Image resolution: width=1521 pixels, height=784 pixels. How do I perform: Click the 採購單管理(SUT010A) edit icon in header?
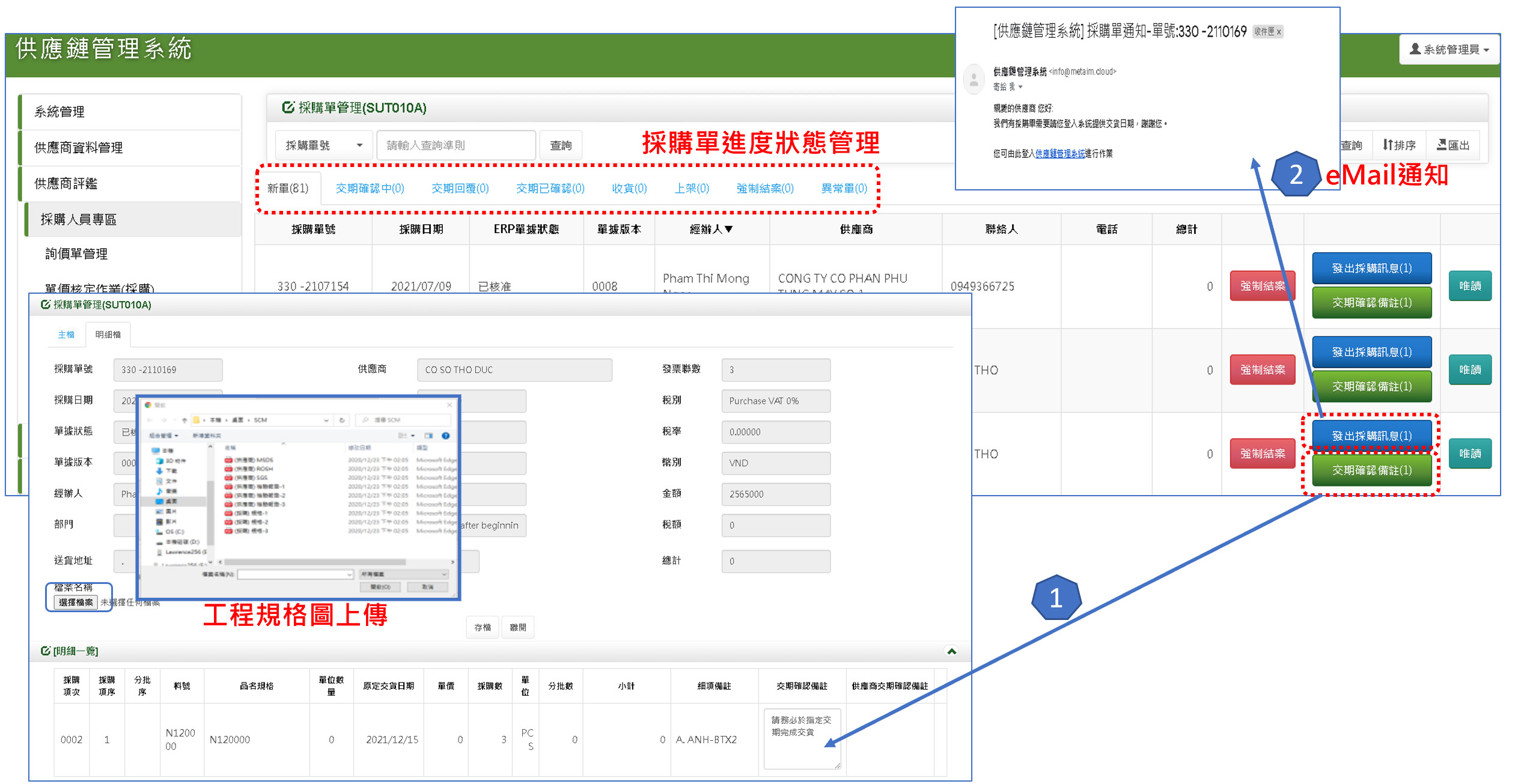pyautogui.click(x=288, y=108)
